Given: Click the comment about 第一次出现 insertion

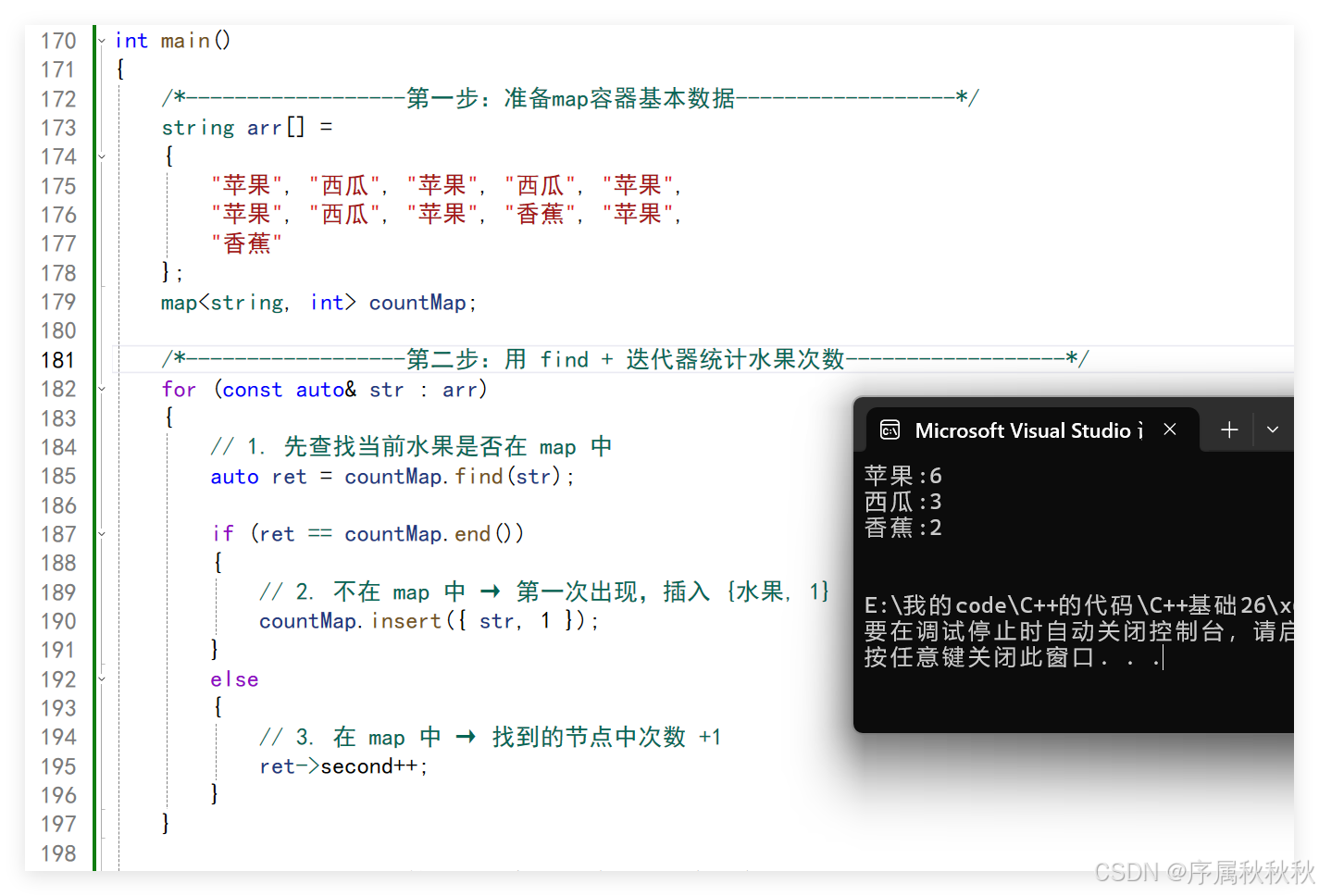Looking at the screenshot, I should pos(544,591).
